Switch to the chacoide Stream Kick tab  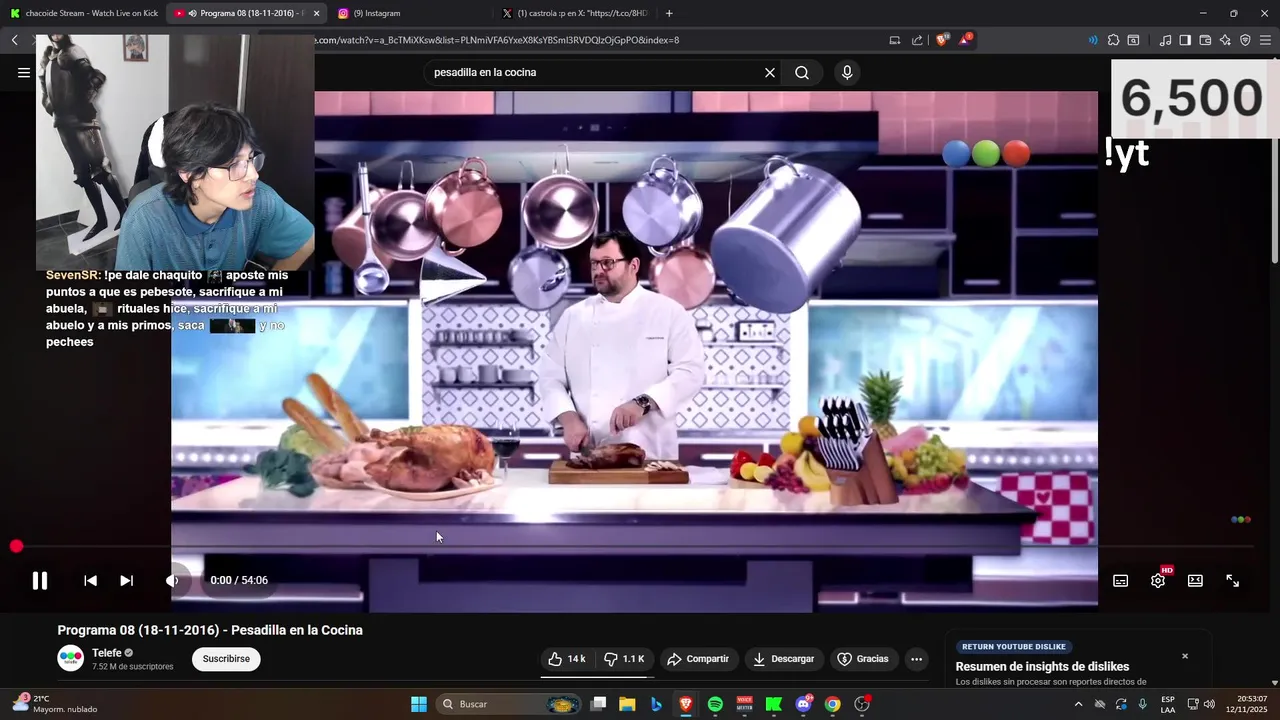[82, 13]
